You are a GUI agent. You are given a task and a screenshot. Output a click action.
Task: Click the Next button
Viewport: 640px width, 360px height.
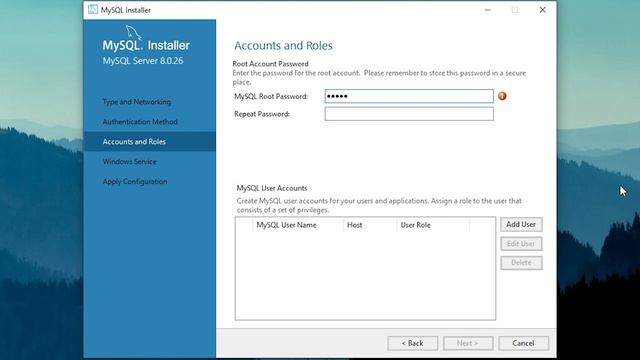pyautogui.click(x=468, y=343)
